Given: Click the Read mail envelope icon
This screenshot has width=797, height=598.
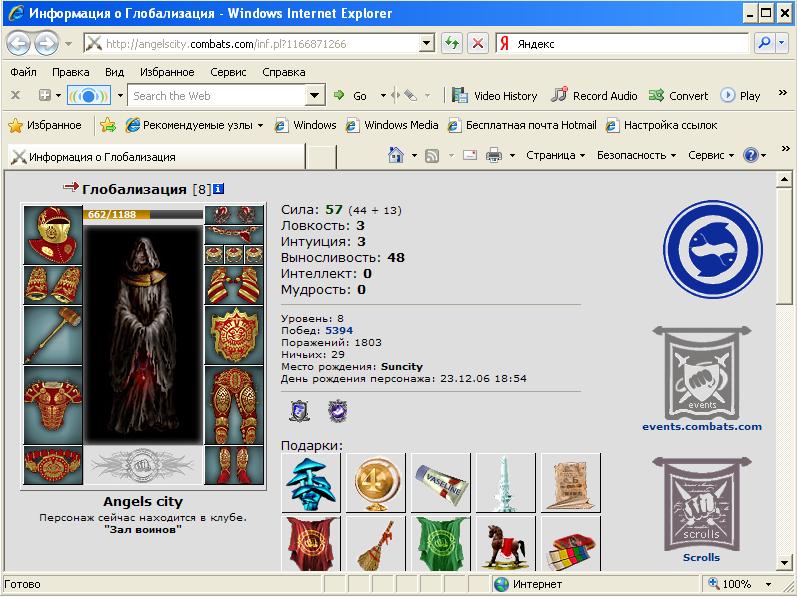Looking at the screenshot, I should (470, 155).
